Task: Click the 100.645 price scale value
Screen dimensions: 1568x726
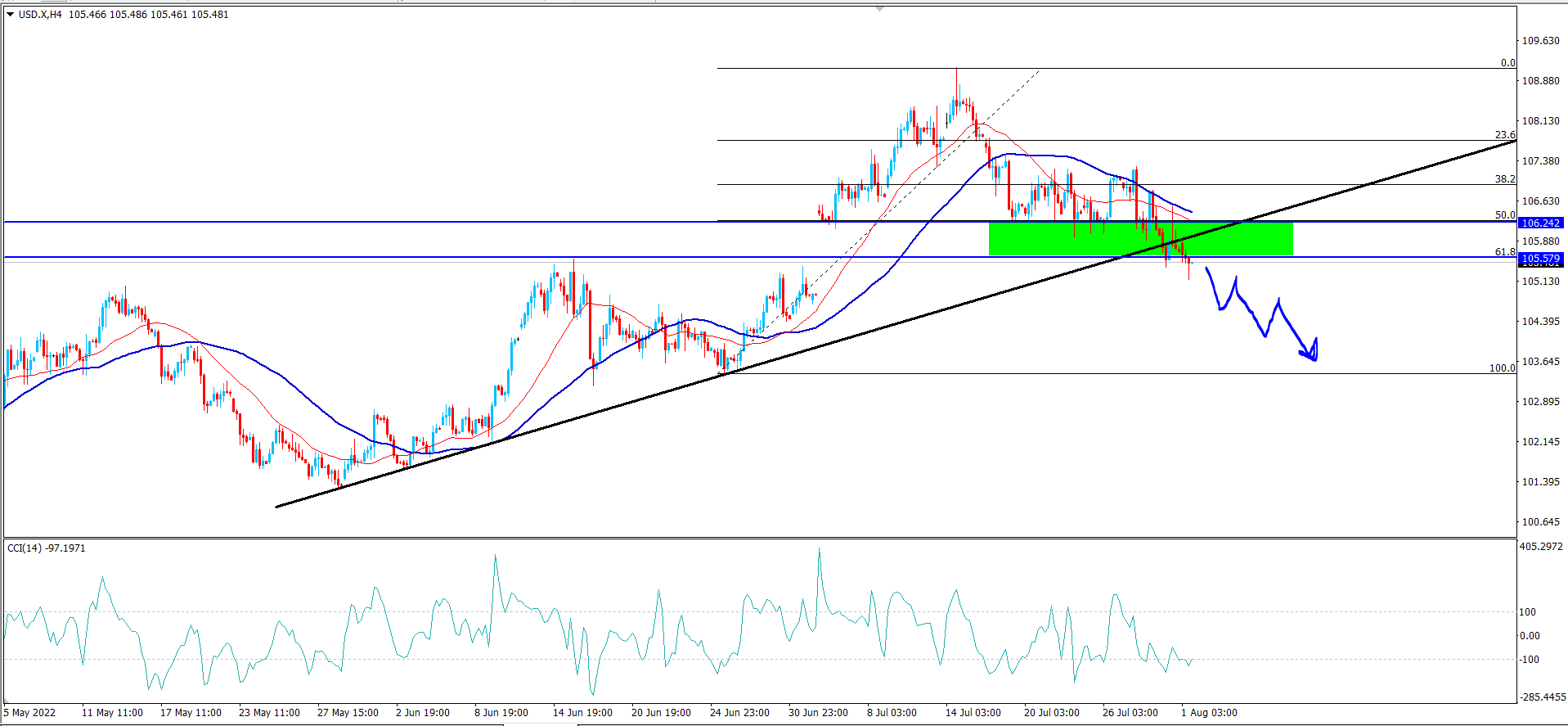Action: (1540, 522)
